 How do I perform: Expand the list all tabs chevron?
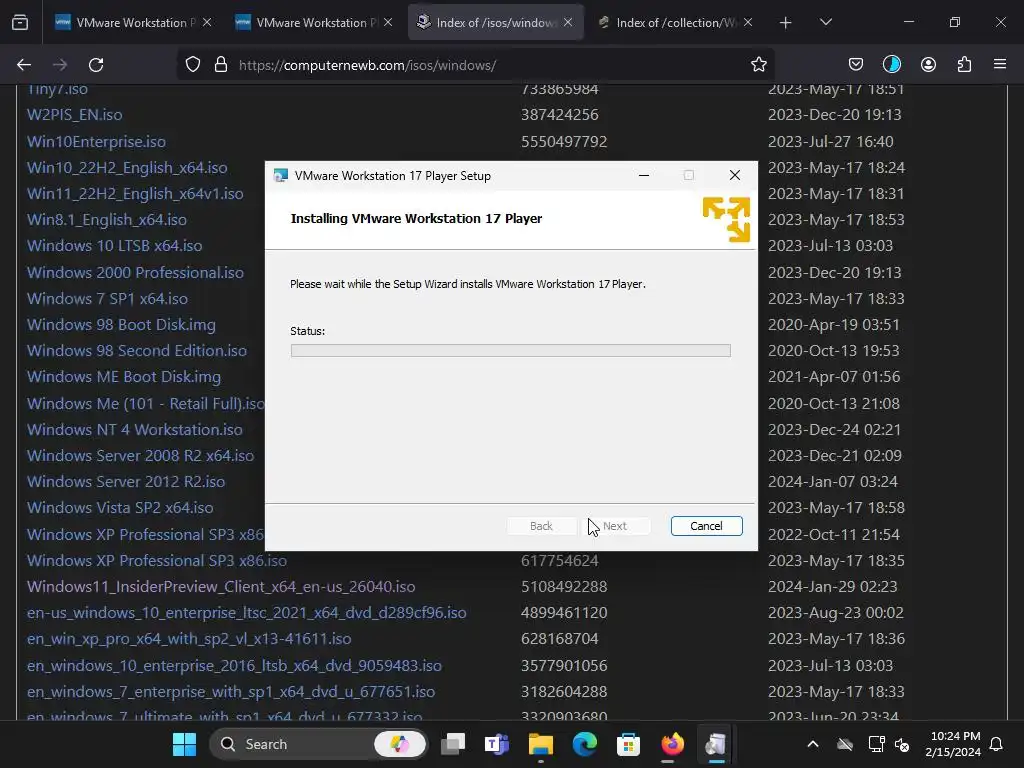tap(825, 23)
